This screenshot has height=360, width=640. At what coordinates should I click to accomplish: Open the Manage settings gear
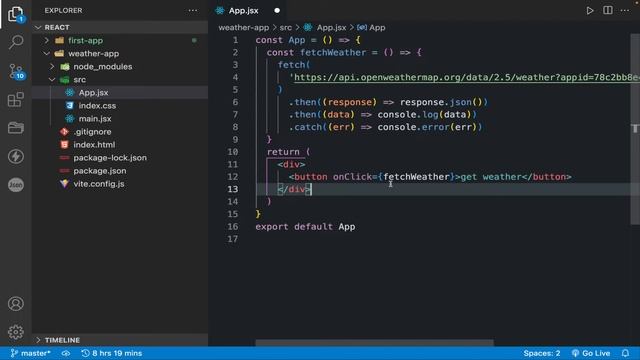click(16, 332)
